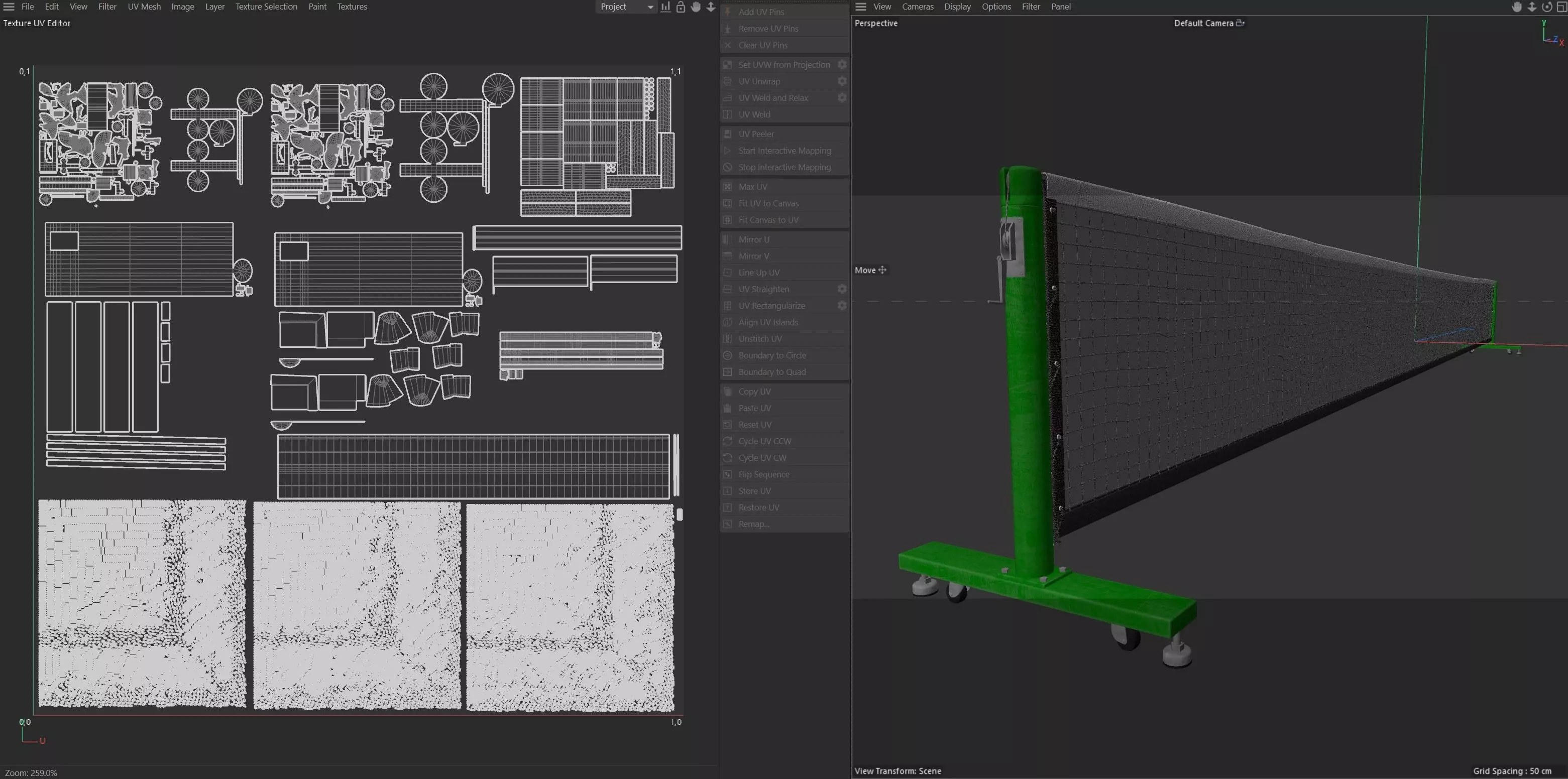Open the UV Mesh menu
The image size is (1568, 779).
[144, 7]
